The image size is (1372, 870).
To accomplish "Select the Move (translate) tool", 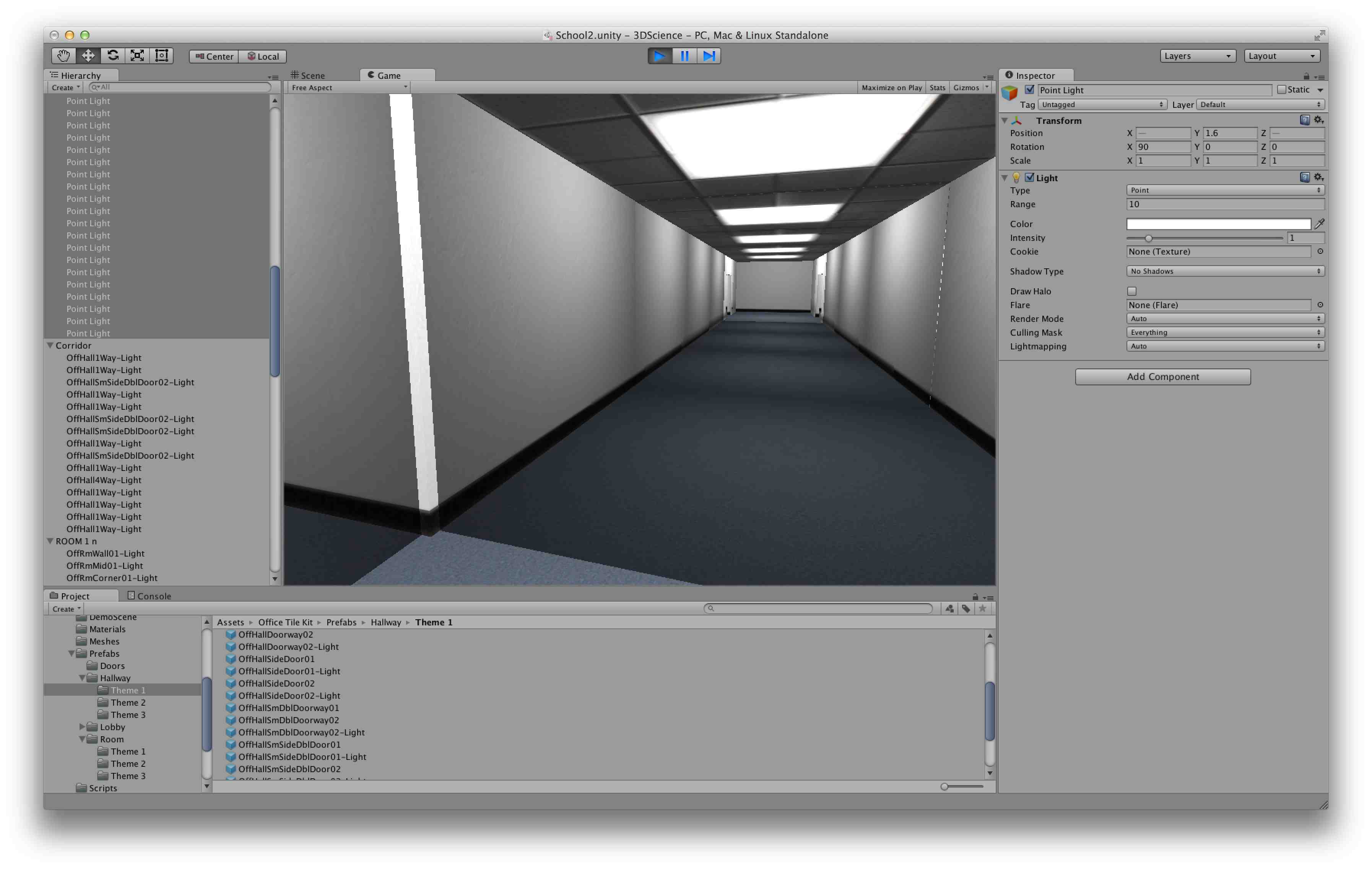I will coord(88,56).
